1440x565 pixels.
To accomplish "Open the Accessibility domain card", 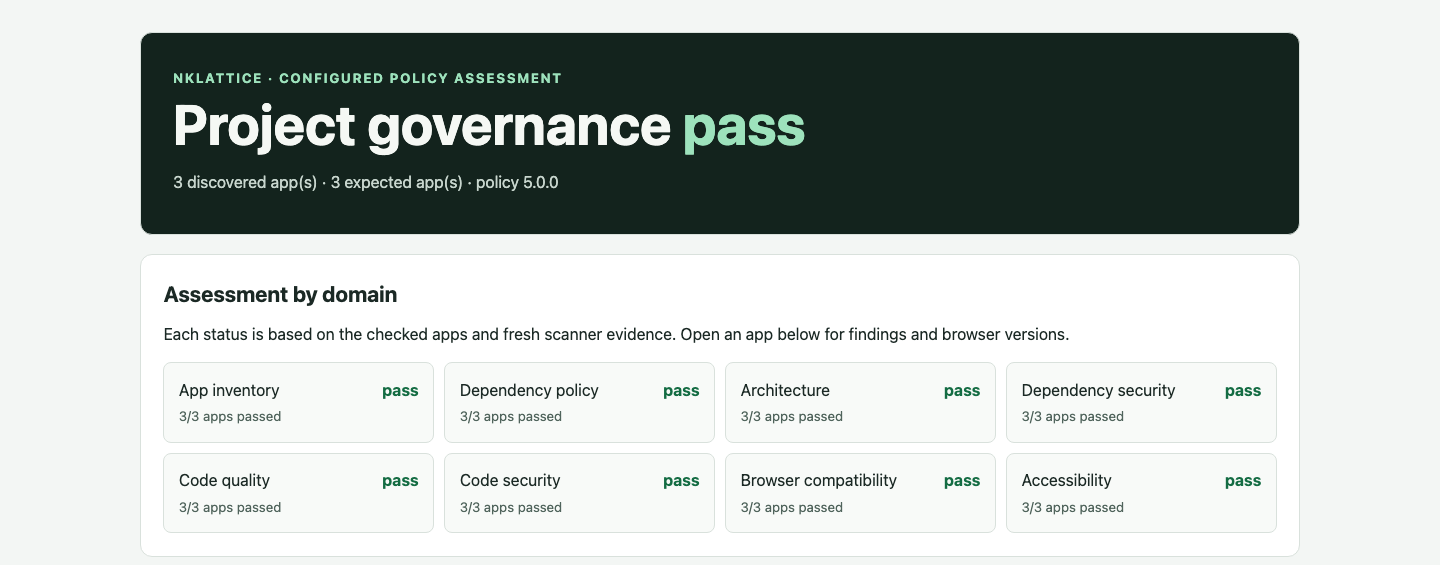I will (1141, 493).
